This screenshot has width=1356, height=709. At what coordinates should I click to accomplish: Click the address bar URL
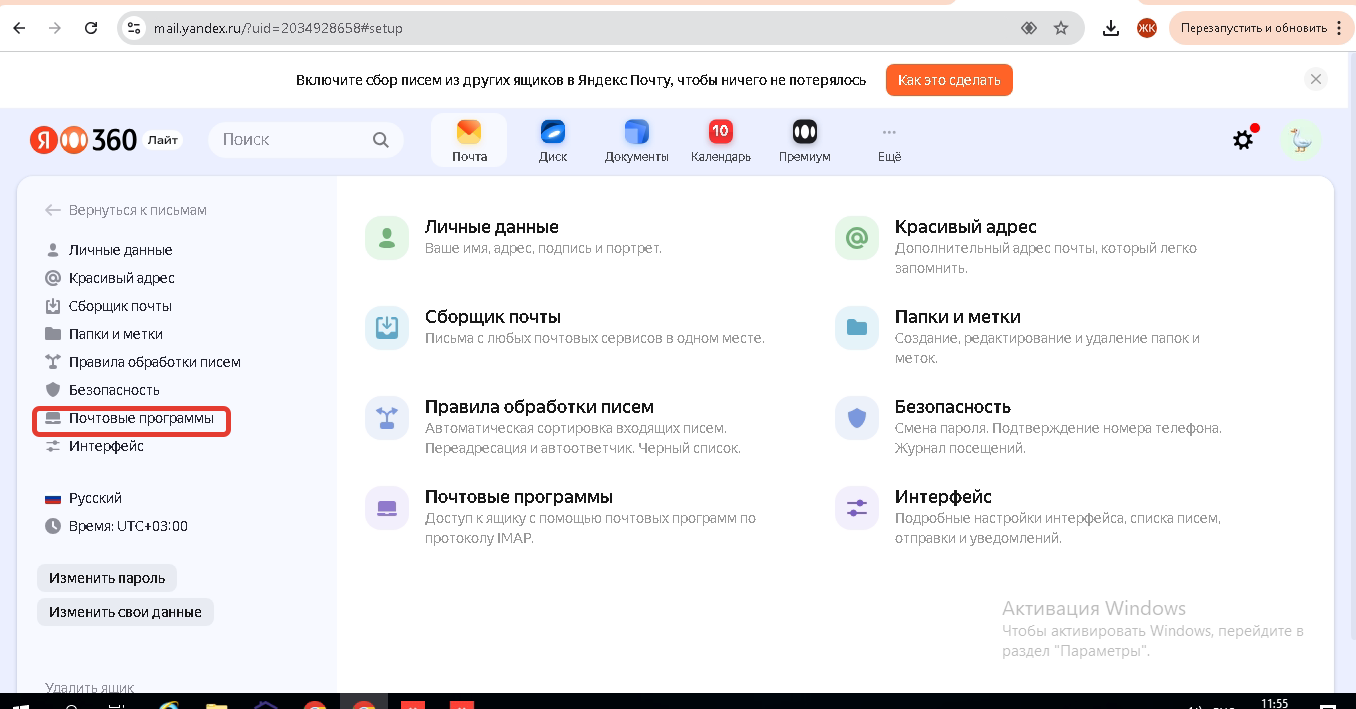point(278,28)
